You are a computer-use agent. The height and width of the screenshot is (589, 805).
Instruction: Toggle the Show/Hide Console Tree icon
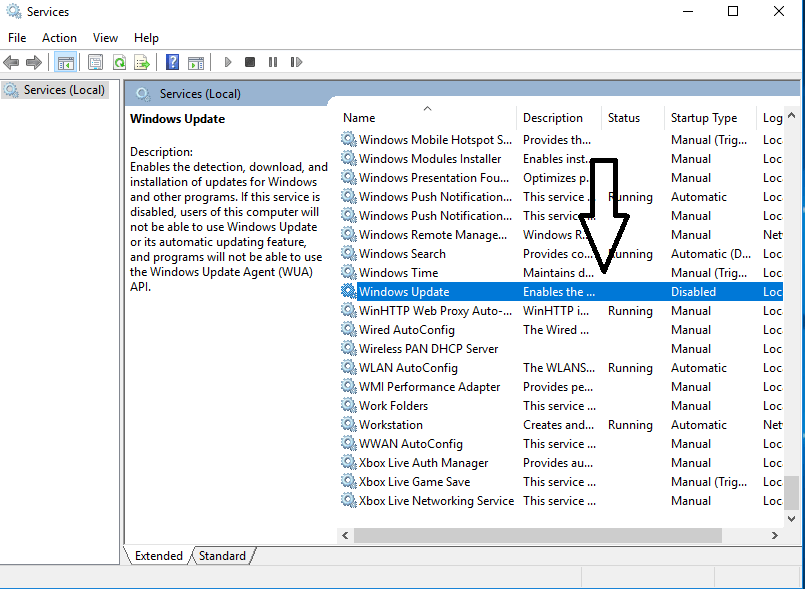pyautogui.click(x=66, y=63)
